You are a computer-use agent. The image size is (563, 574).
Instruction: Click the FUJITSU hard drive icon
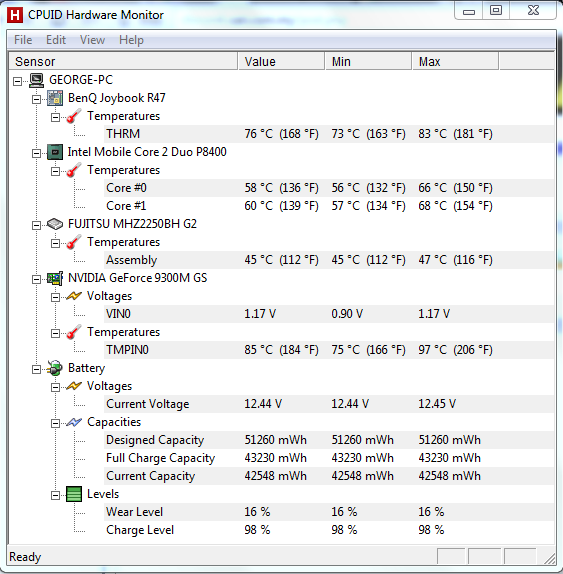coord(55,224)
